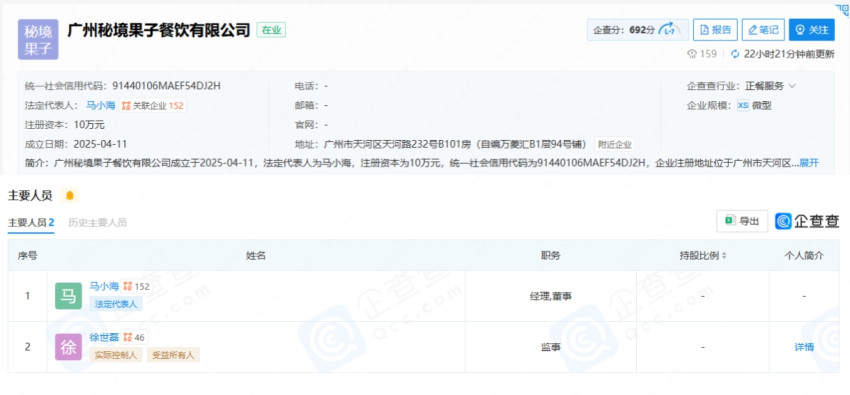The height and width of the screenshot is (395, 850).
Task: Click the 个人简介 column header
Action: [x=804, y=256]
